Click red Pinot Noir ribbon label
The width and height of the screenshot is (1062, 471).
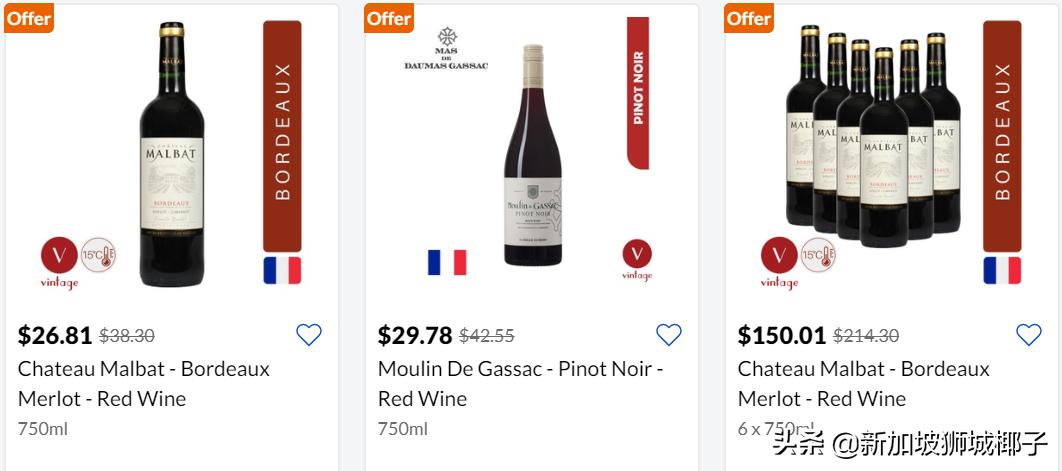coord(638,90)
